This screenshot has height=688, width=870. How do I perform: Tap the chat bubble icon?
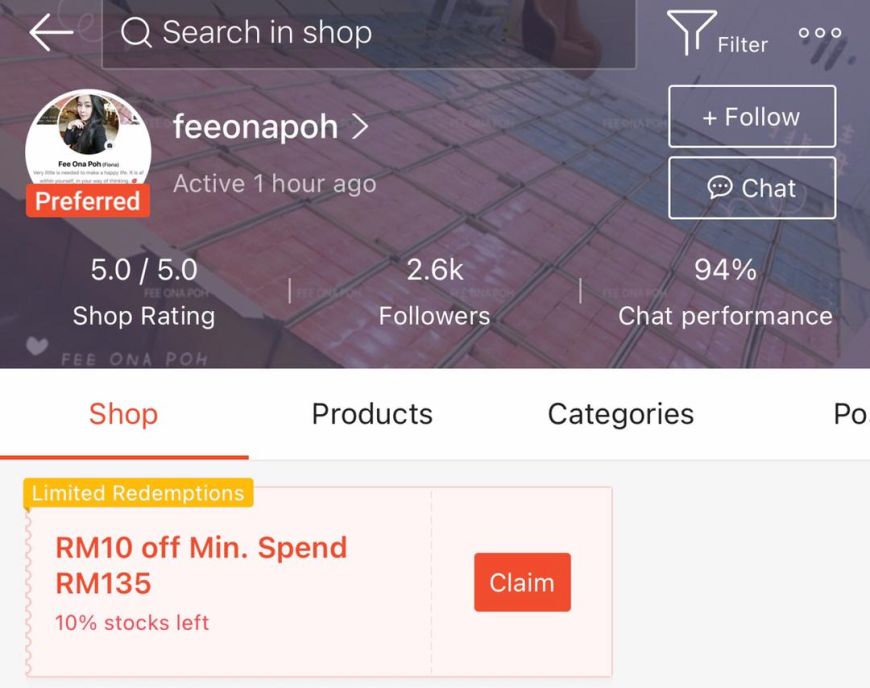(720, 187)
